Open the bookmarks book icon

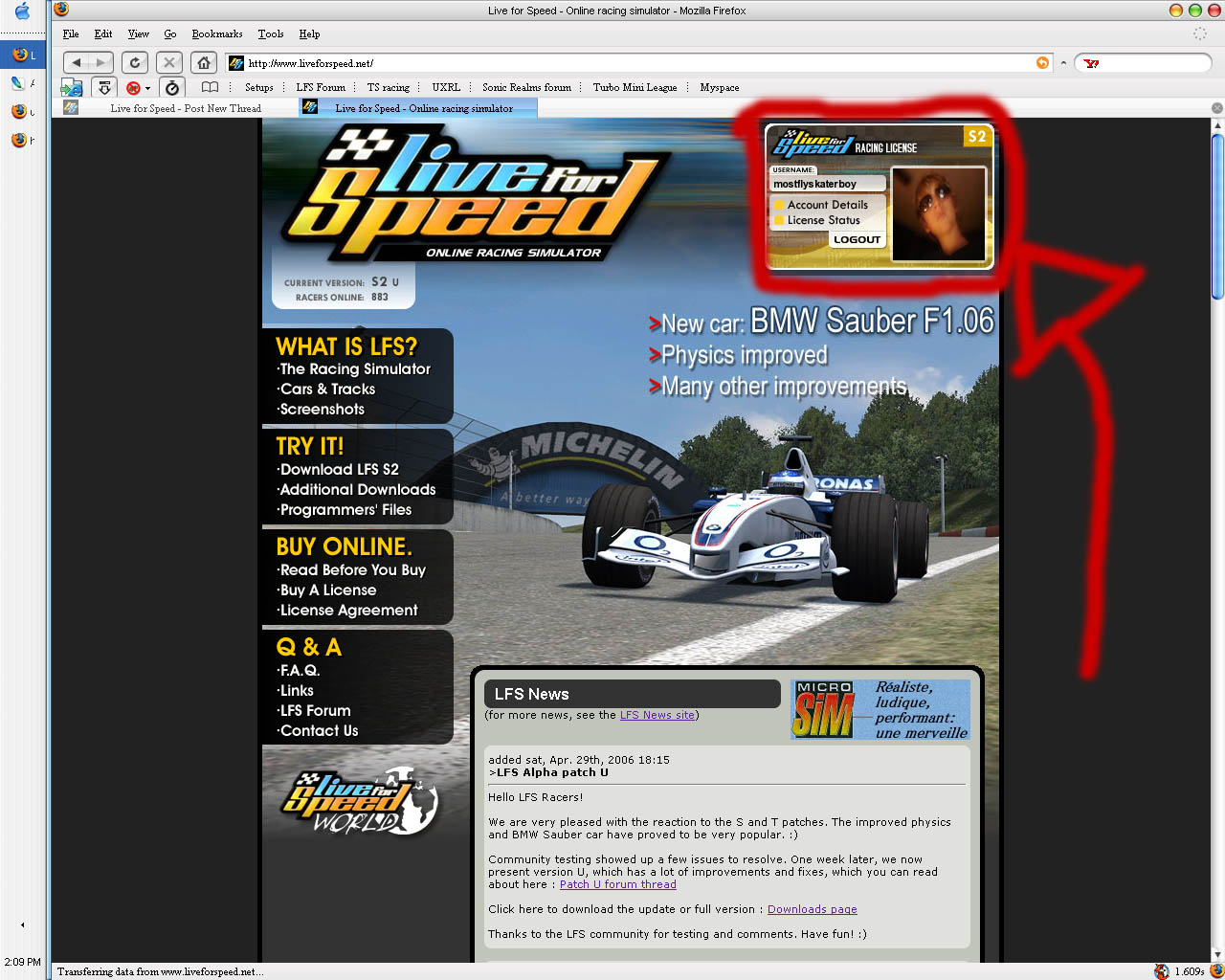pyautogui.click(x=210, y=87)
